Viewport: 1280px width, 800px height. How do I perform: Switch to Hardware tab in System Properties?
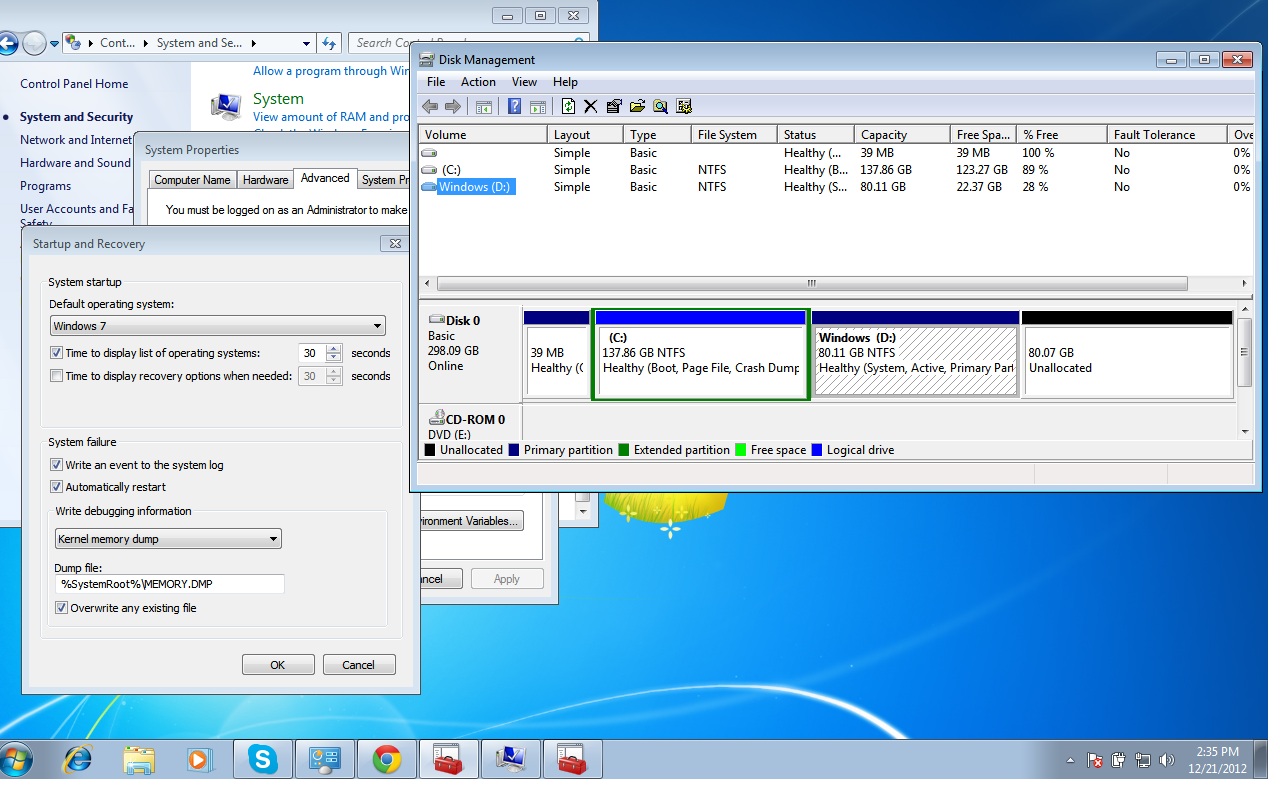(x=266, y=180)
